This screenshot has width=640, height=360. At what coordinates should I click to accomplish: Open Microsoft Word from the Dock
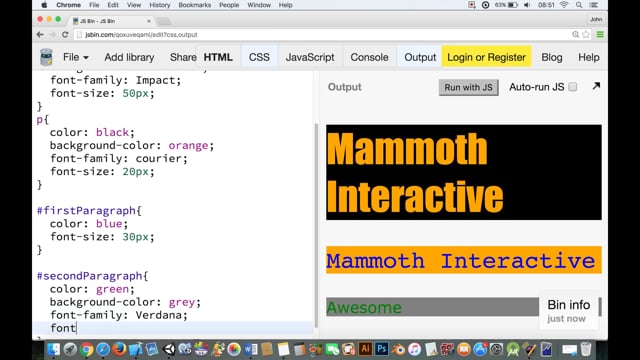(250, 349)
